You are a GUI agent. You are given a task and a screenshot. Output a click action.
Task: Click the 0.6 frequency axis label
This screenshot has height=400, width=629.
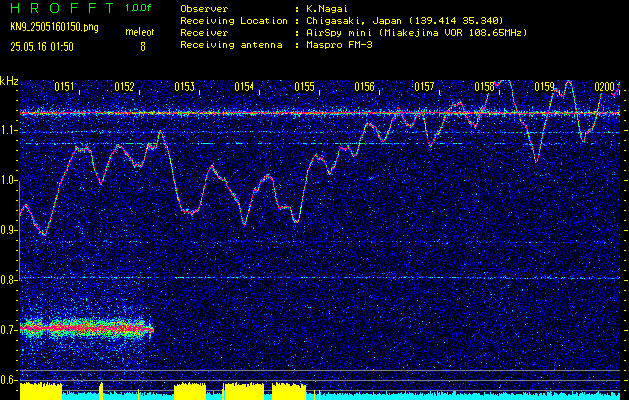pos(9,380)
